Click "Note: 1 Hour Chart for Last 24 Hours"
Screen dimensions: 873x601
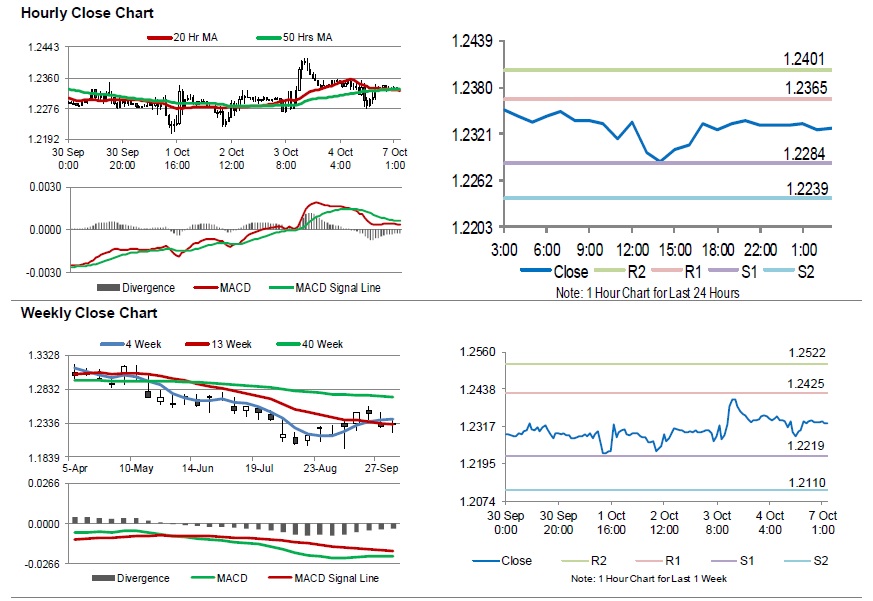tap(648, 293)
